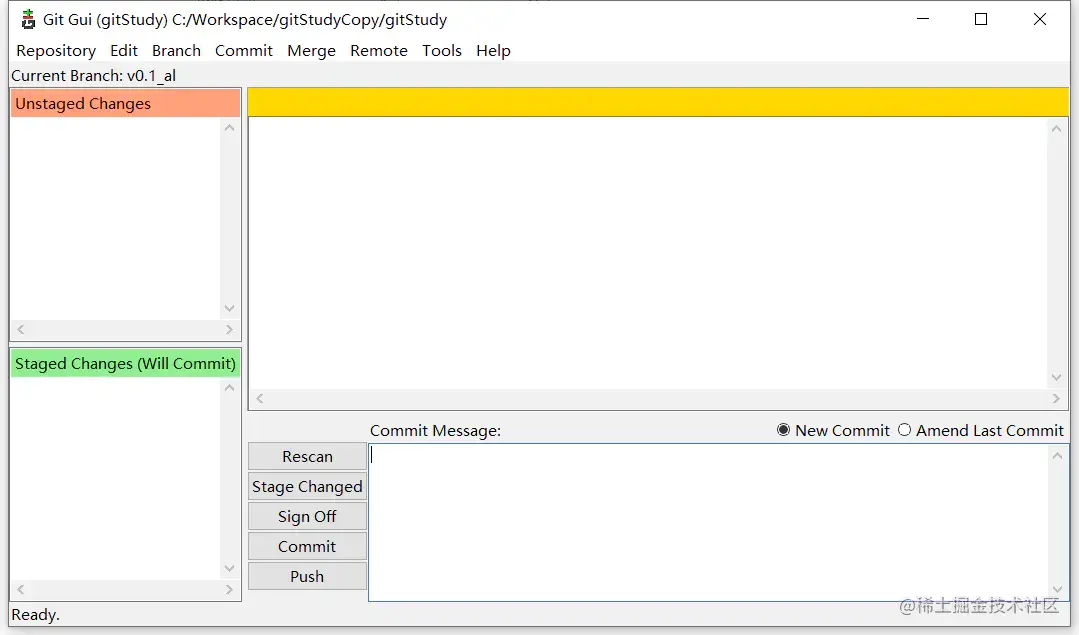Open the Repository menu
Image resolution: width=1079 pixels, height=635 pixels.
pyautogui.click(x=56, y=51)
